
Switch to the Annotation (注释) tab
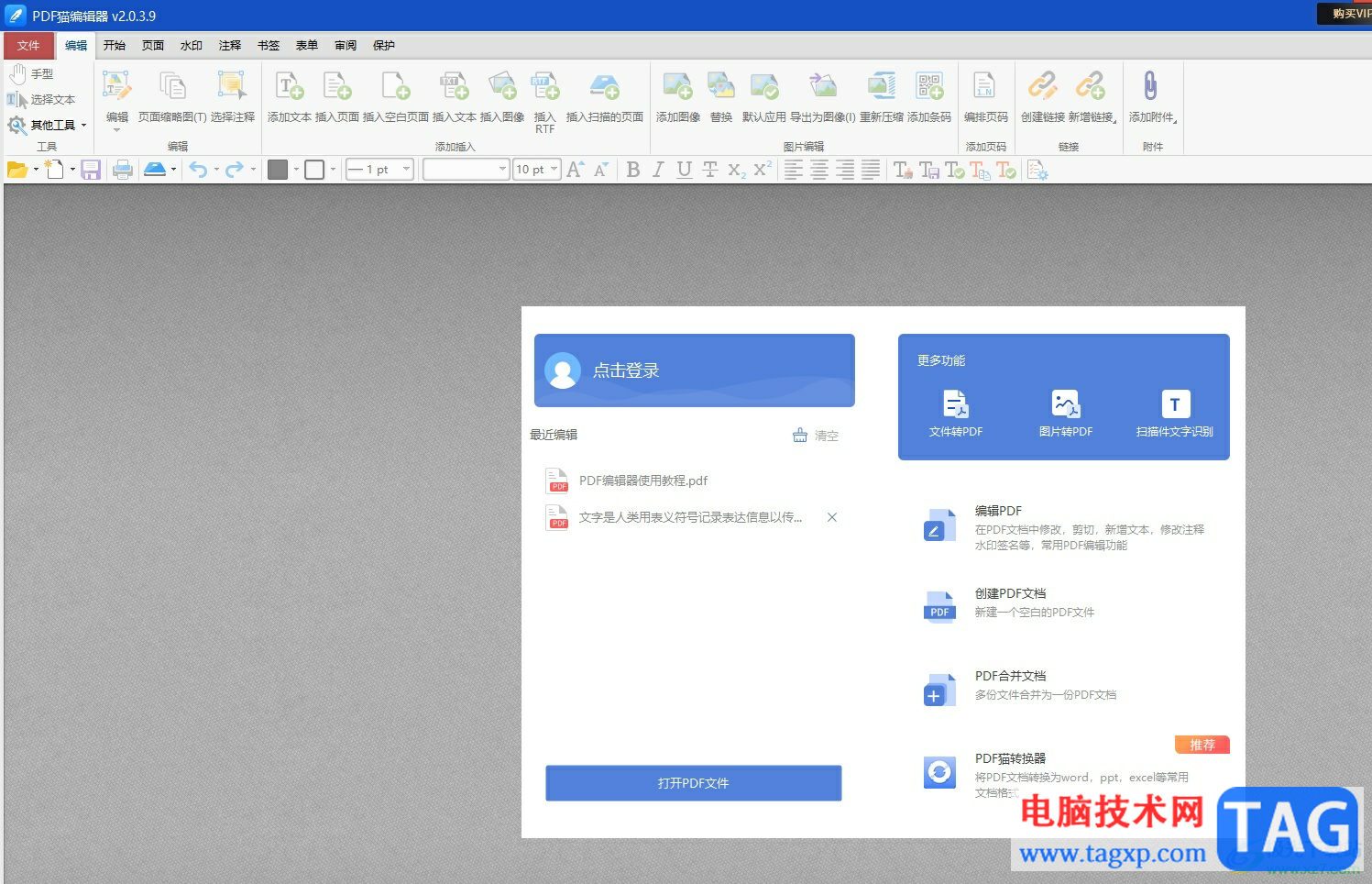point(230,45)
